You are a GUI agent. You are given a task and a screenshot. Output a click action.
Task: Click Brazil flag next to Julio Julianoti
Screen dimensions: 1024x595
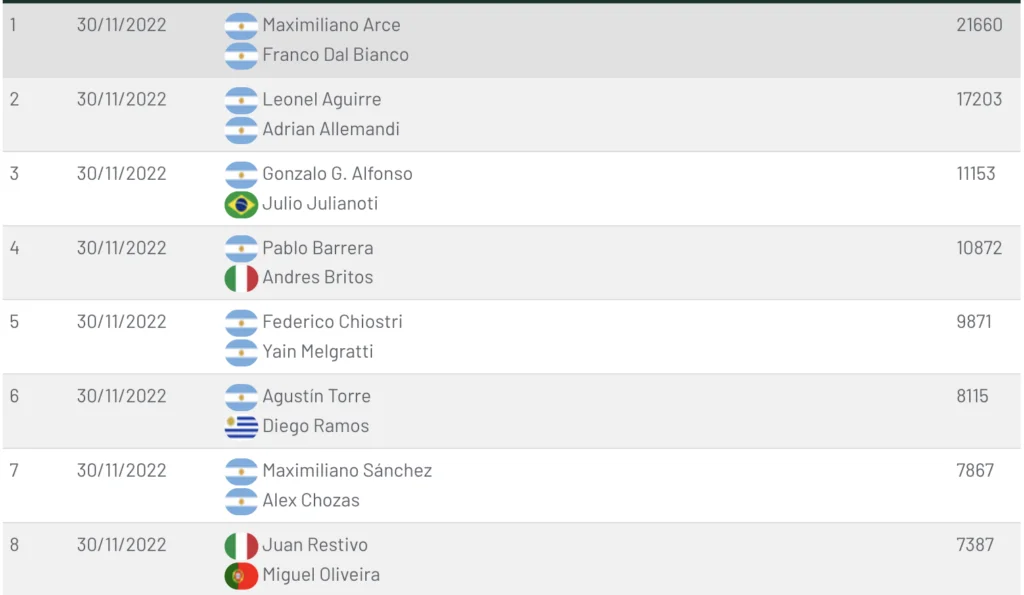241,204
